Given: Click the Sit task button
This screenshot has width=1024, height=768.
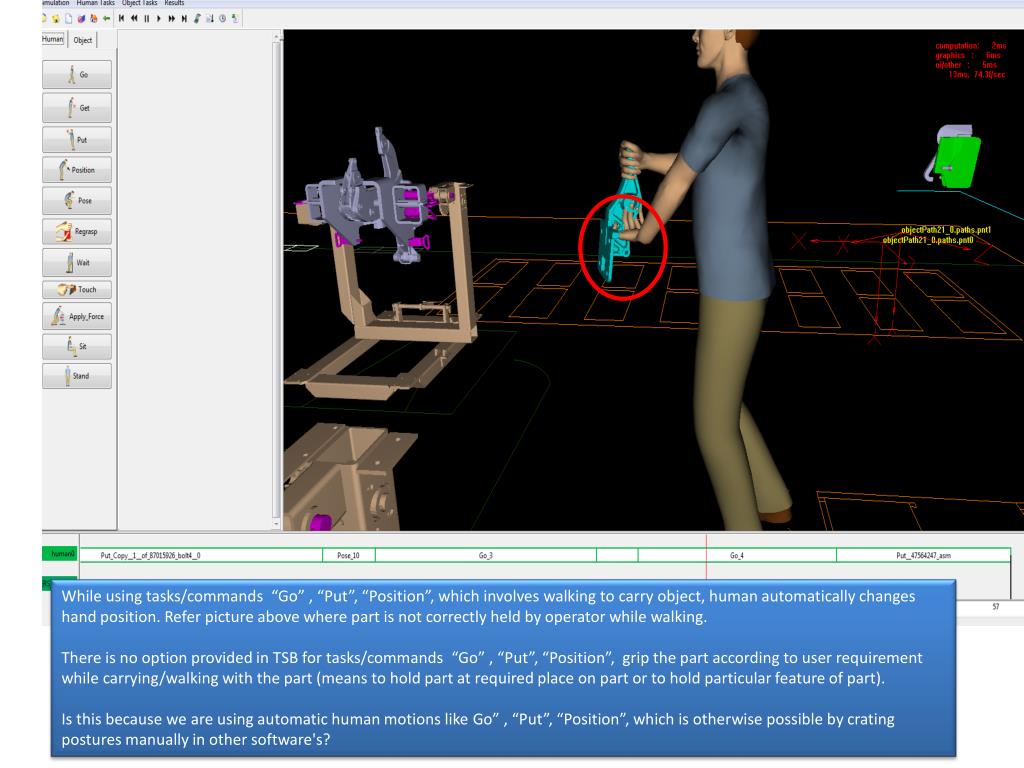Looking at the screenshot, I should pos(77,347).
